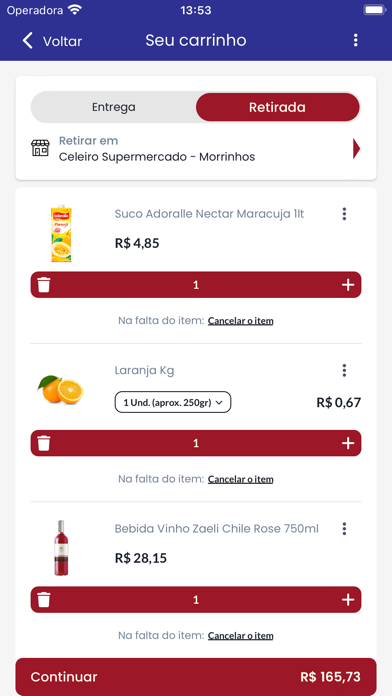Open the 1 Und. (aprox. 250gr) dropdown

(173, 402)
